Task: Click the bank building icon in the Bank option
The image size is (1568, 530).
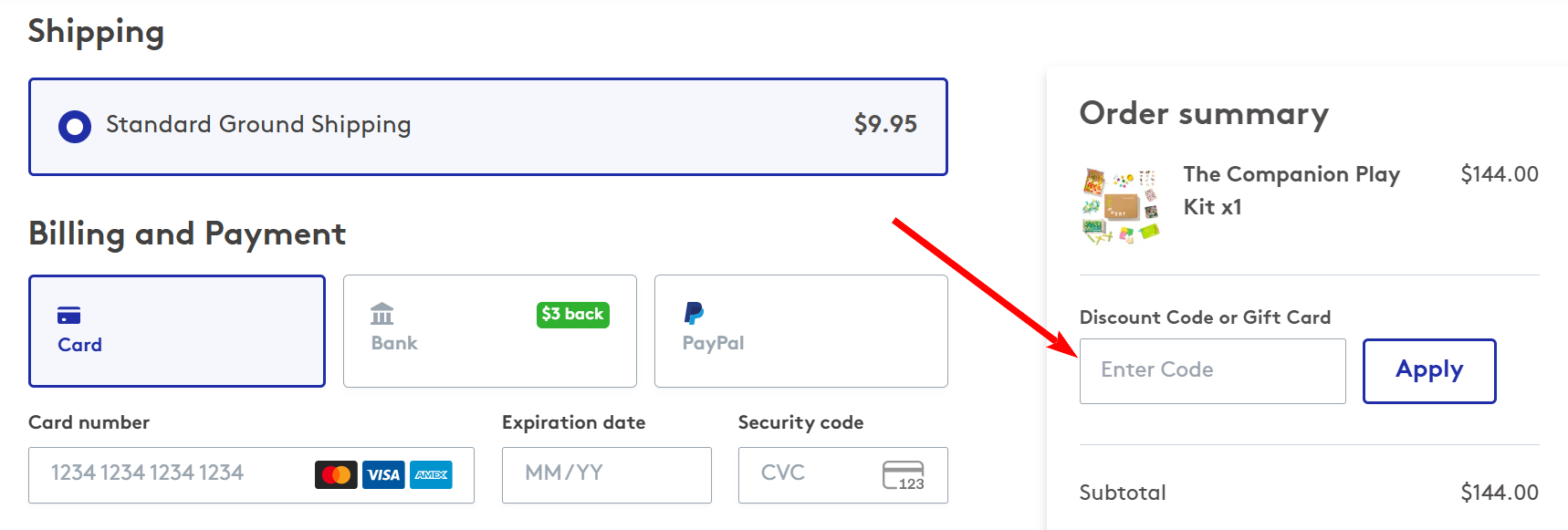Action: pos(383,315)
